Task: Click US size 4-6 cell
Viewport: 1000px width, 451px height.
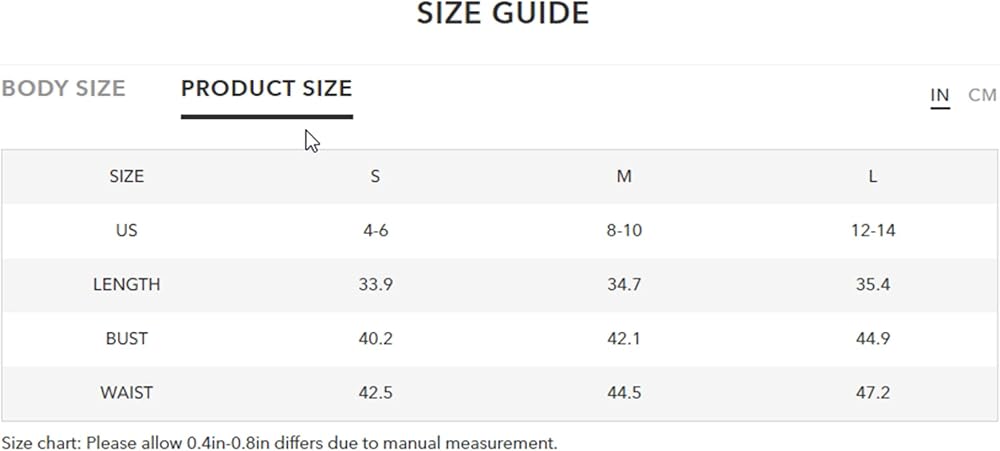Action: click(375, 230)
